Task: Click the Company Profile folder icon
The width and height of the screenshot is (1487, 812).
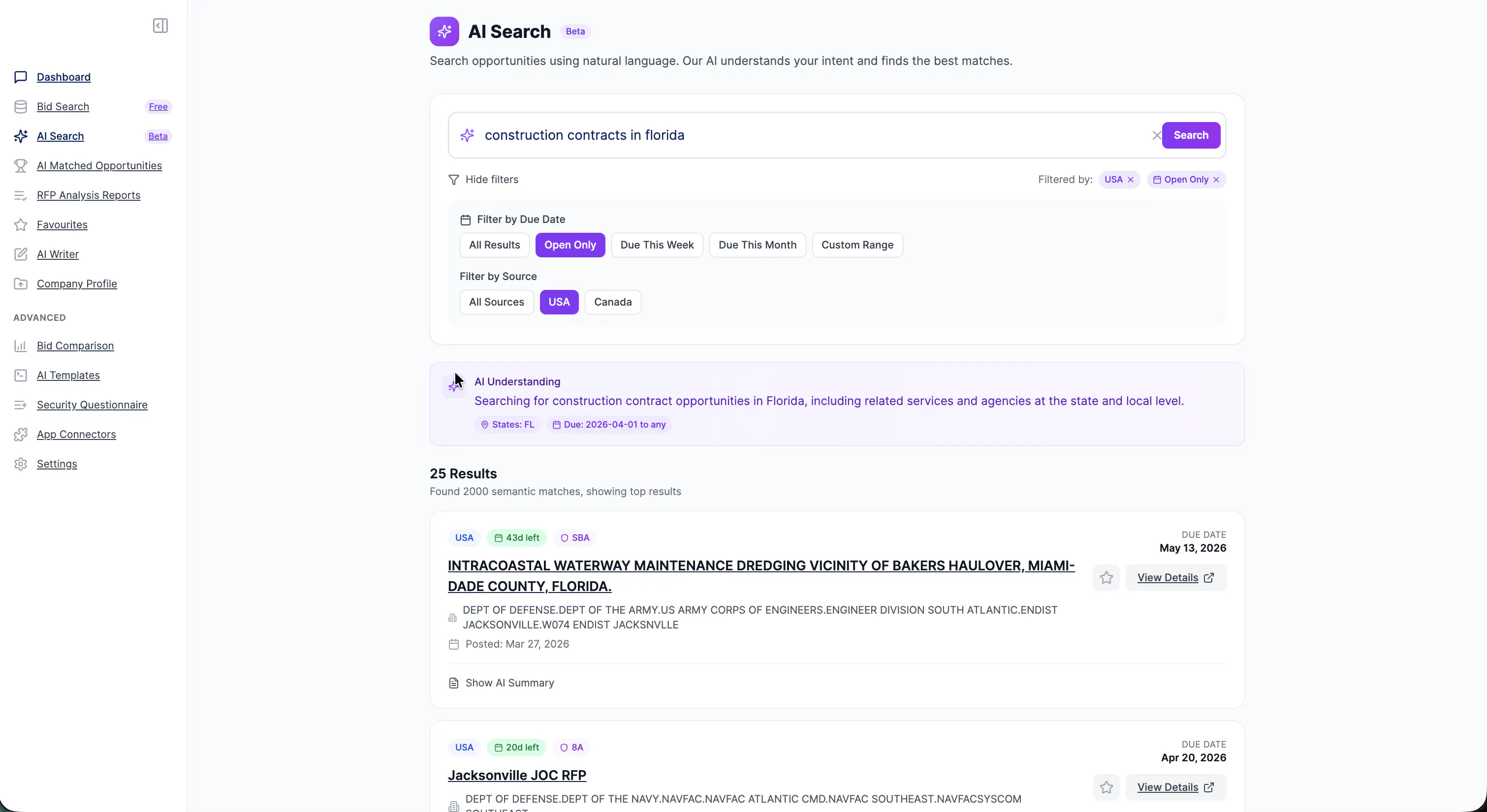Action: point(21,283)
